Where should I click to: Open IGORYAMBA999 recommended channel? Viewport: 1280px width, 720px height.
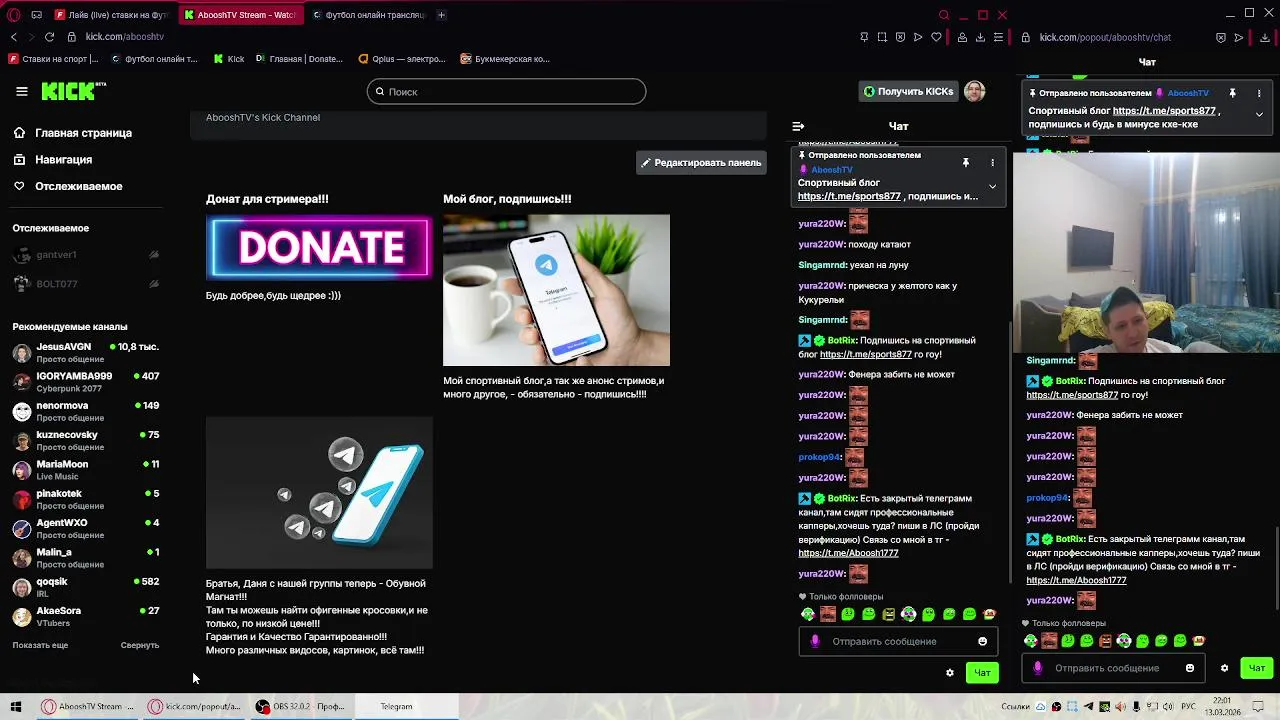(86, 382)
